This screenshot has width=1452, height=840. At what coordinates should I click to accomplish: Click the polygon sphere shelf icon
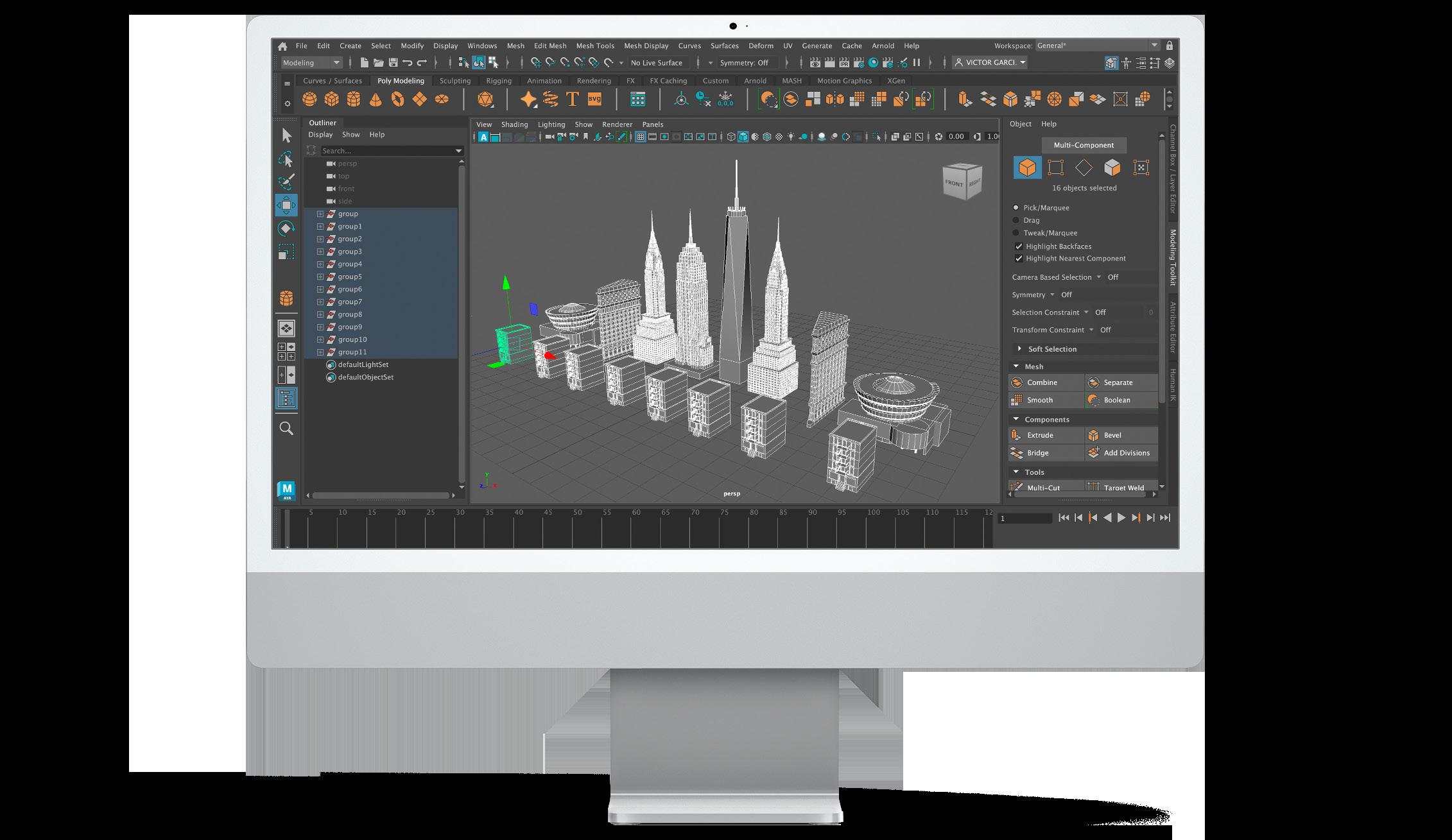pyautogui.click(x=309, y=99)
